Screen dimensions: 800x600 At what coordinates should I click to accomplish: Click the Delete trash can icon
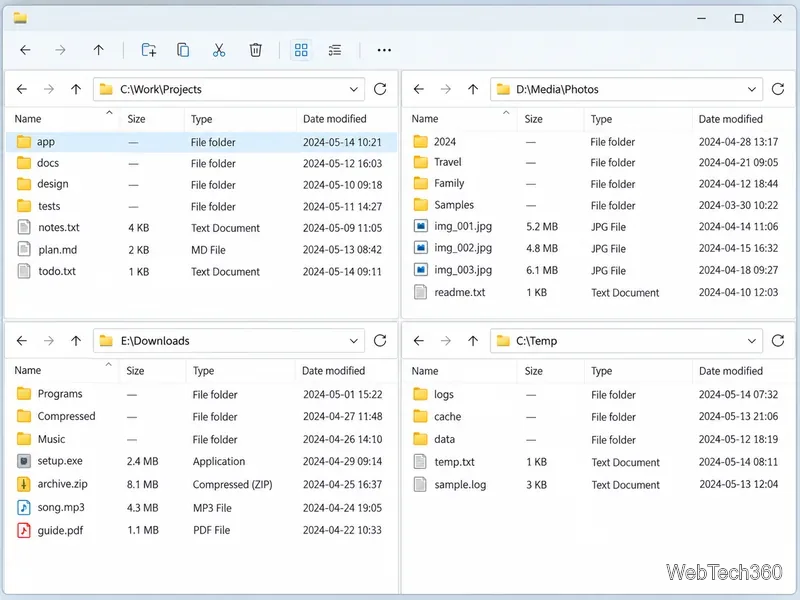[256, 50]
